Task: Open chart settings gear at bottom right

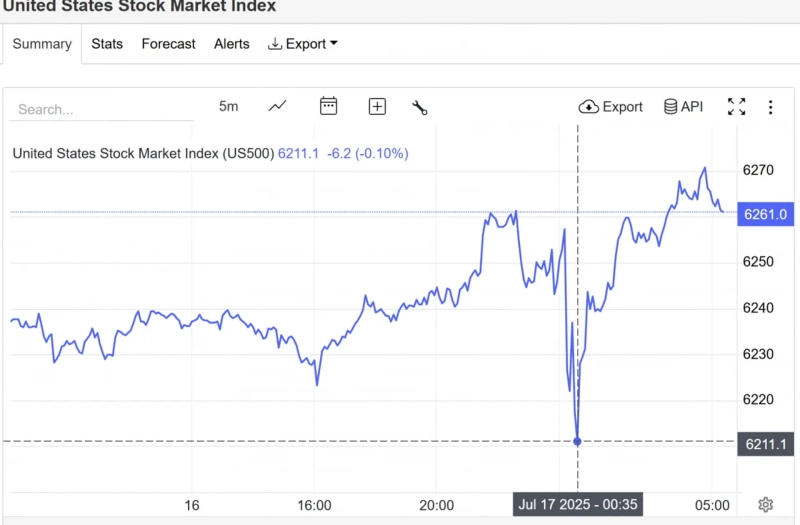Action: tap(766, 504)
